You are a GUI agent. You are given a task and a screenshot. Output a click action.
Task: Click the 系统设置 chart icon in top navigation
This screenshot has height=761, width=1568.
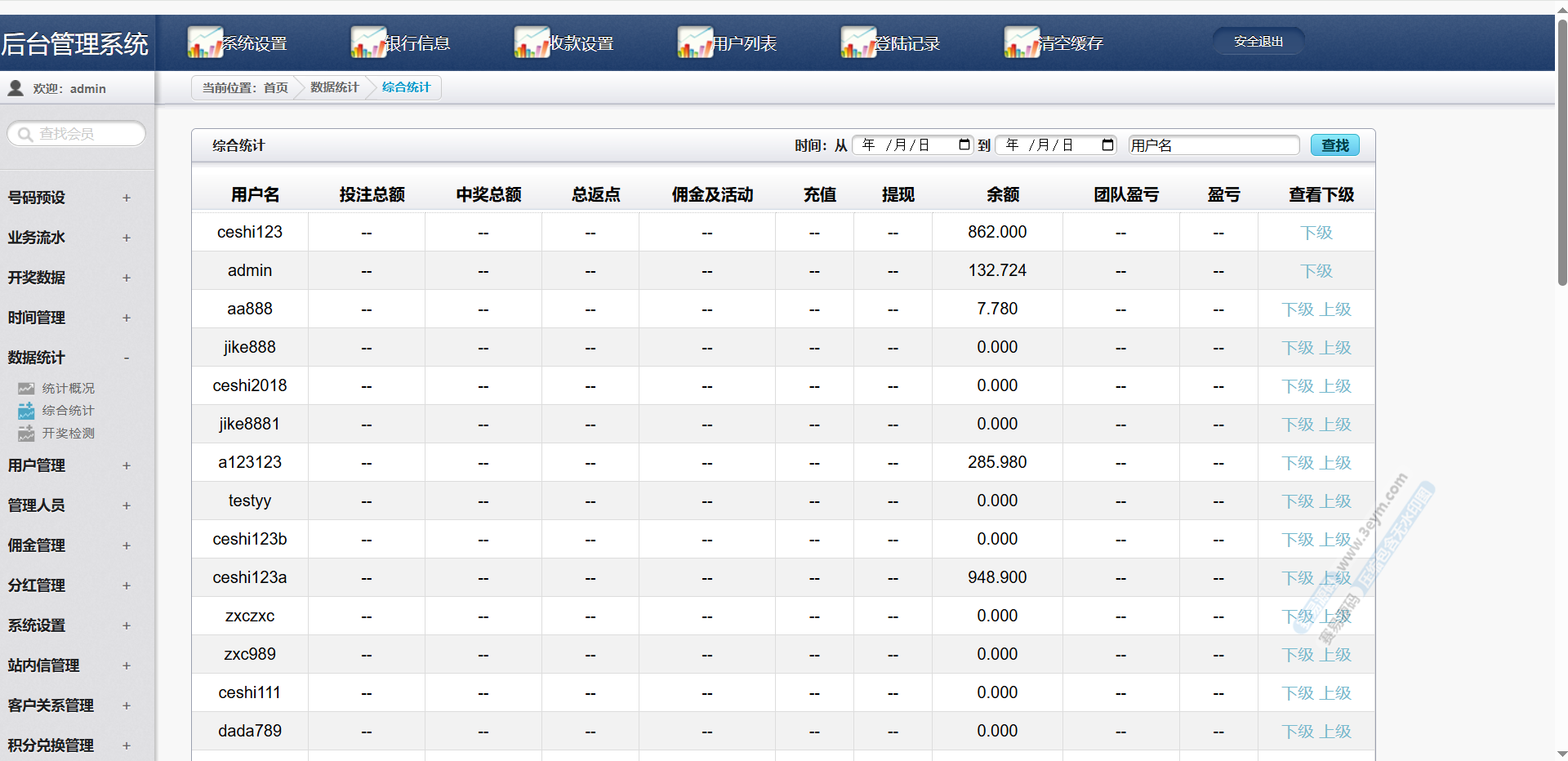(x=205, y=42)
